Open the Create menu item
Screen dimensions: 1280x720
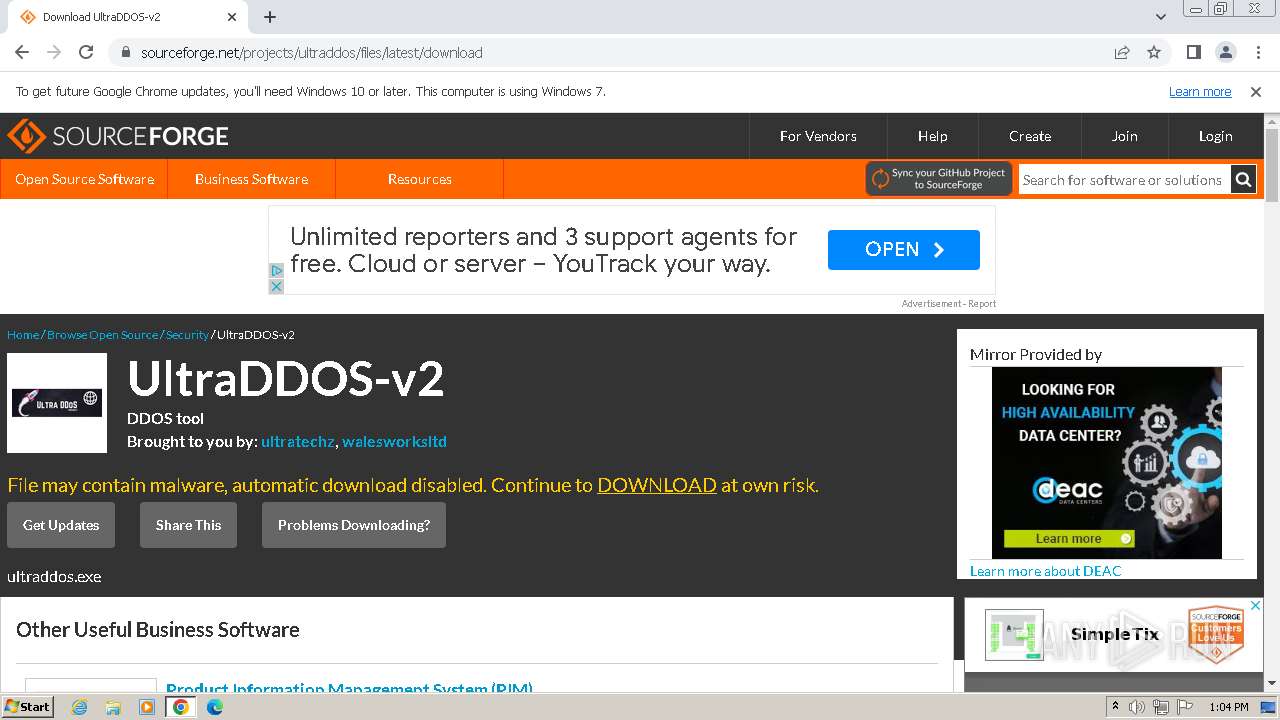click(1030, 136)
